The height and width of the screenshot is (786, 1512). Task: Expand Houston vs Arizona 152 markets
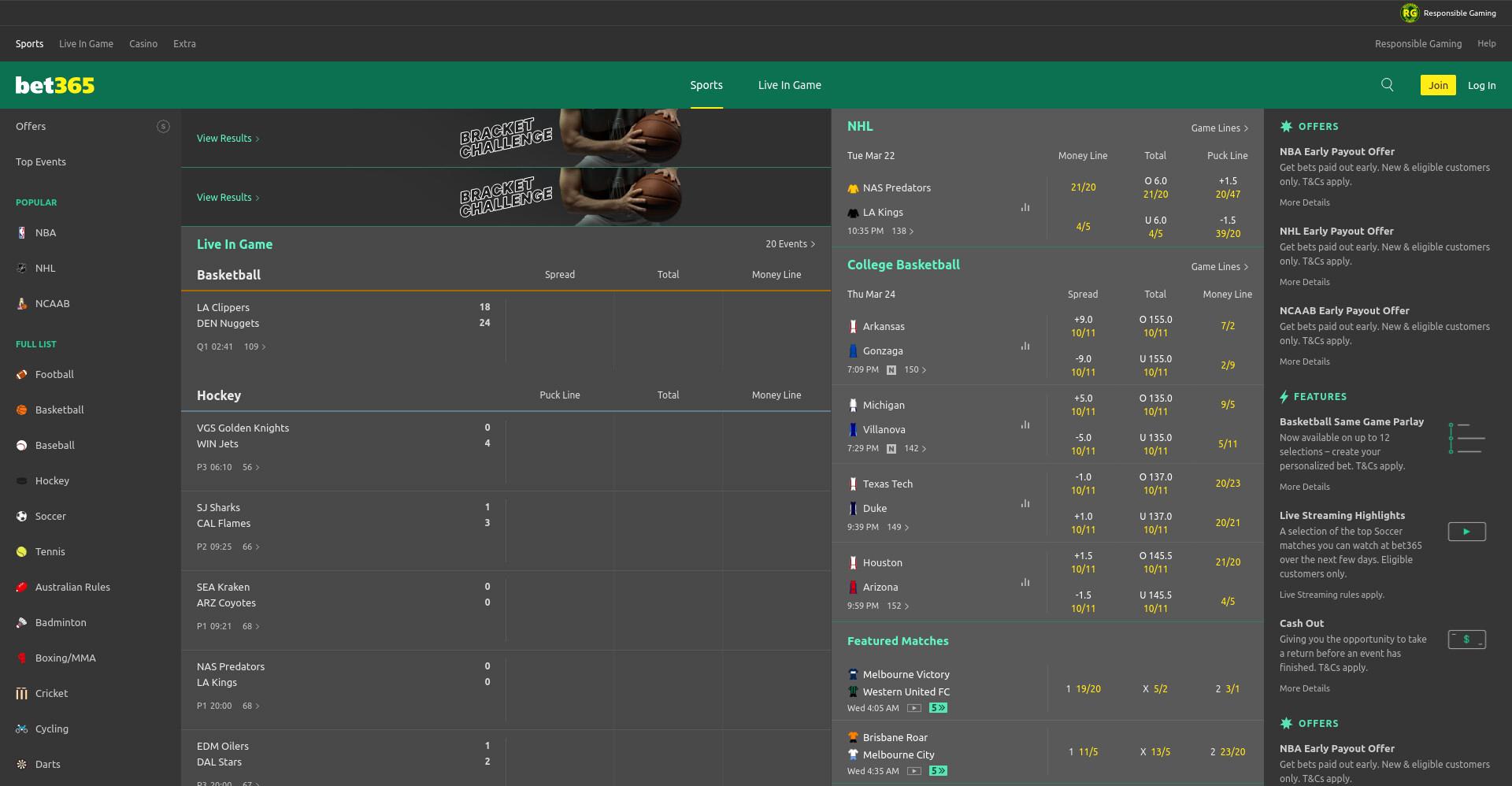pyautogui.click(x=898, y=606)
